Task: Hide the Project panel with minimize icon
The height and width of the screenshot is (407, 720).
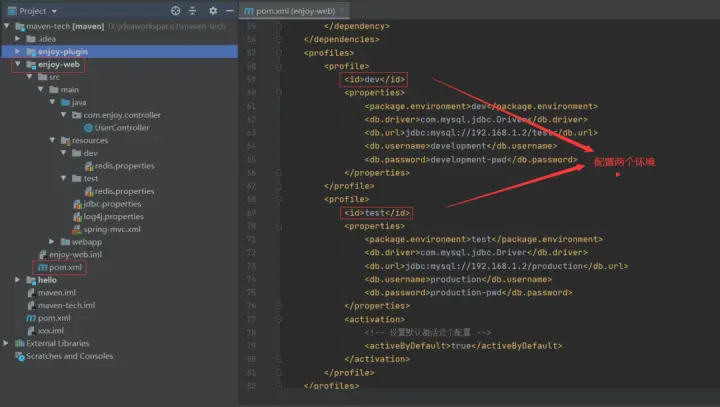Action: [x=230, y=11]
